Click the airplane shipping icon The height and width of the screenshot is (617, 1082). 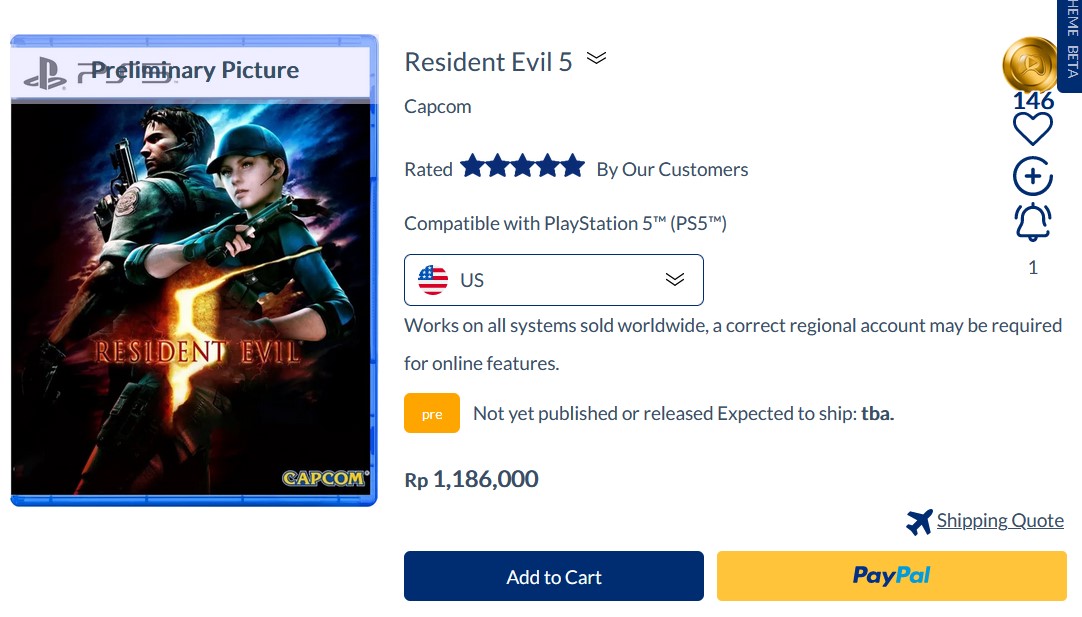click(x=919, y=522)
